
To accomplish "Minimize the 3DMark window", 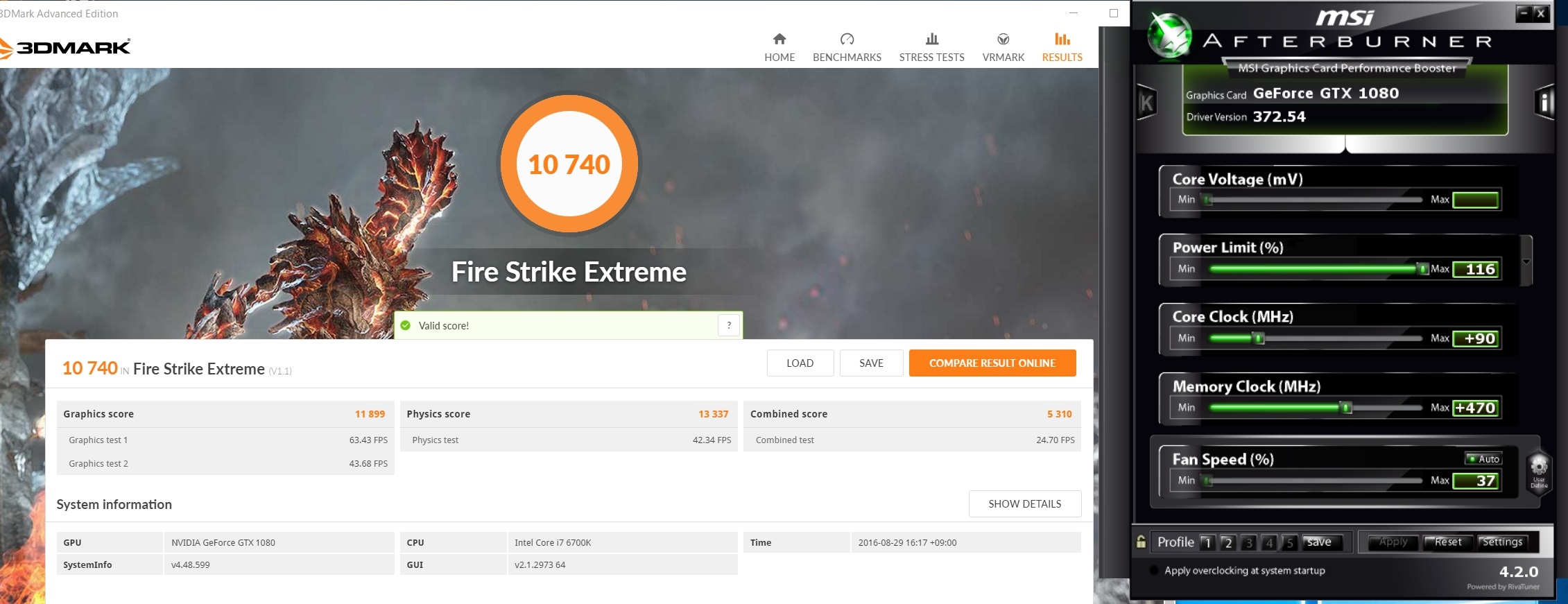I will 1074,13.
